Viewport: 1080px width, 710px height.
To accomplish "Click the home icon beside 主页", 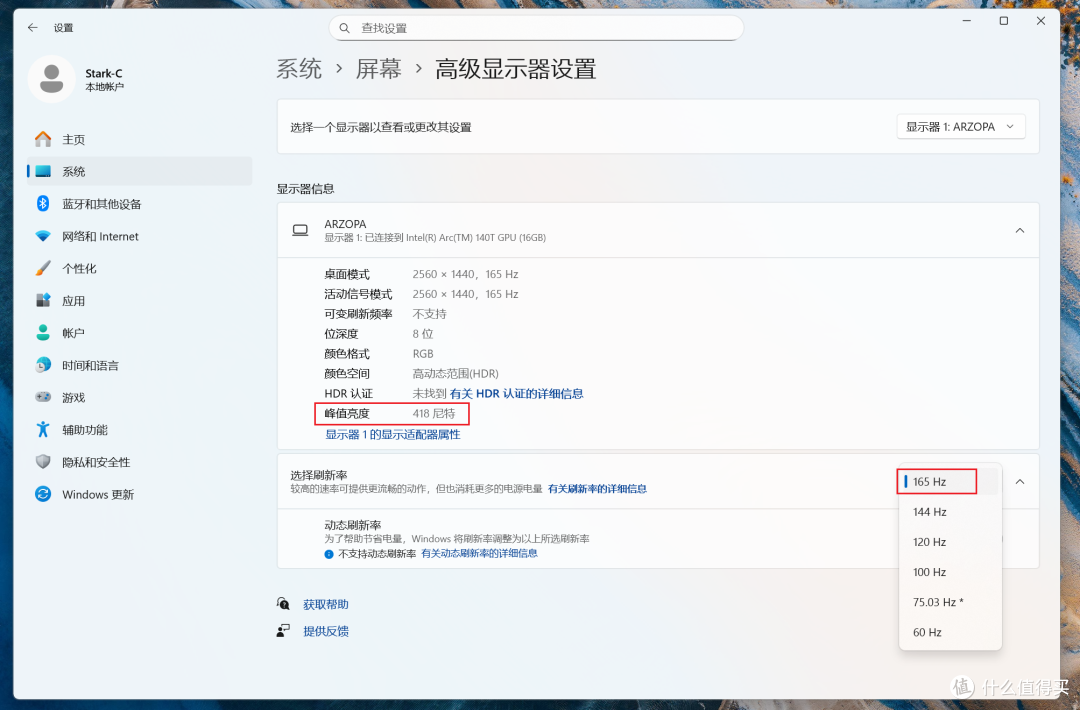I will click(43, 139).
